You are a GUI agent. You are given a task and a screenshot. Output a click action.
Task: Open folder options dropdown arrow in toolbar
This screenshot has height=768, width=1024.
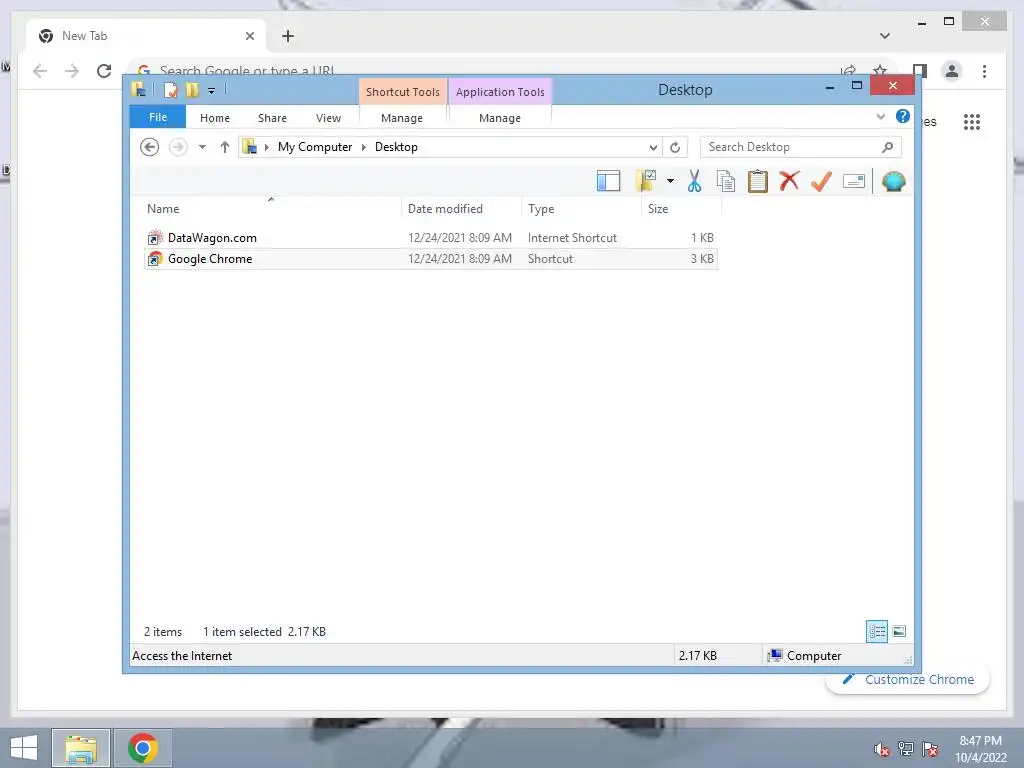[x=670, y=181]
